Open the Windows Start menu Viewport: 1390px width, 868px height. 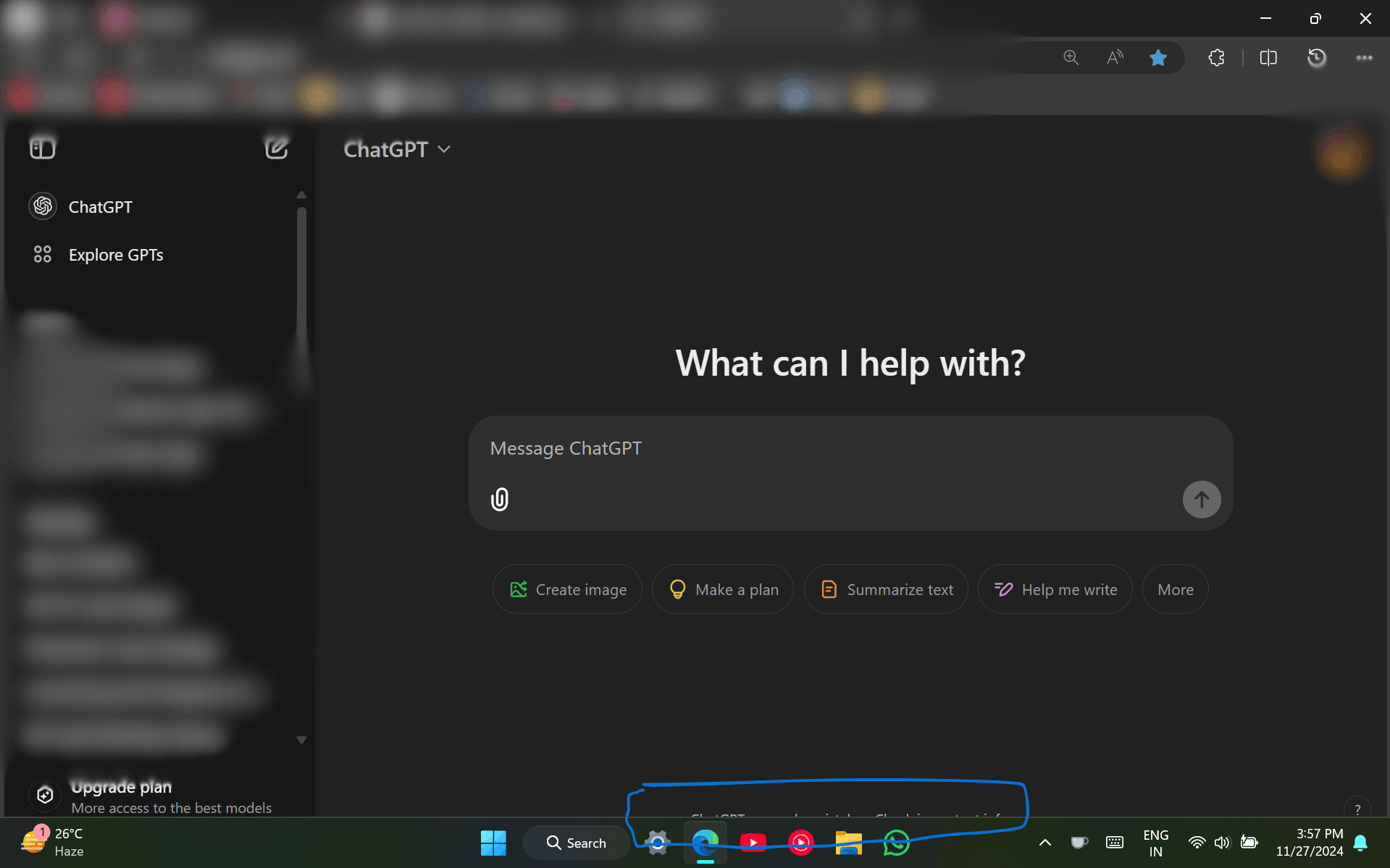click(x=493, y=843)
